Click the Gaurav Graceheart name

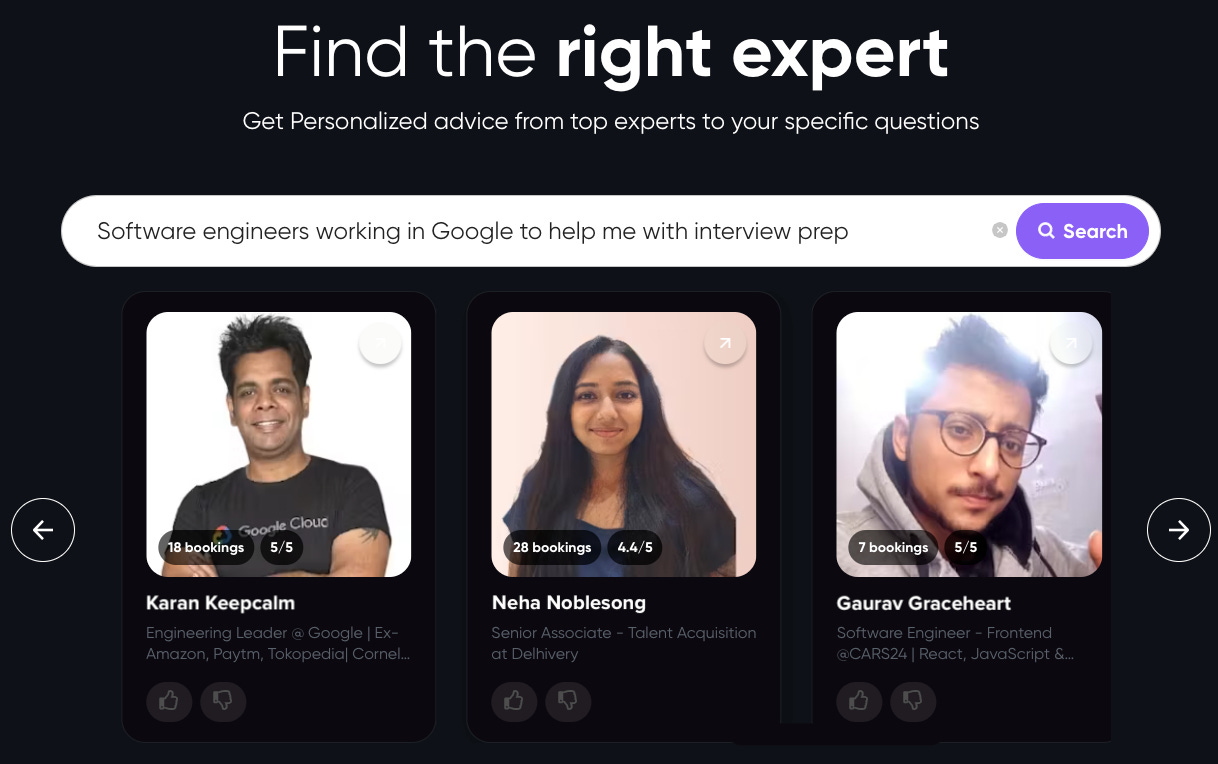[923, 603]
